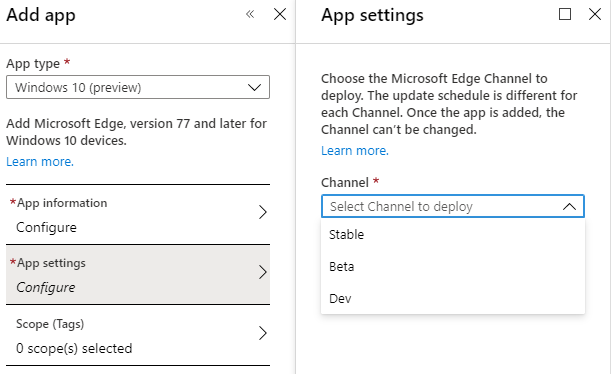Click the Channel field label
The image size is (611, 374).
point(345,182)
